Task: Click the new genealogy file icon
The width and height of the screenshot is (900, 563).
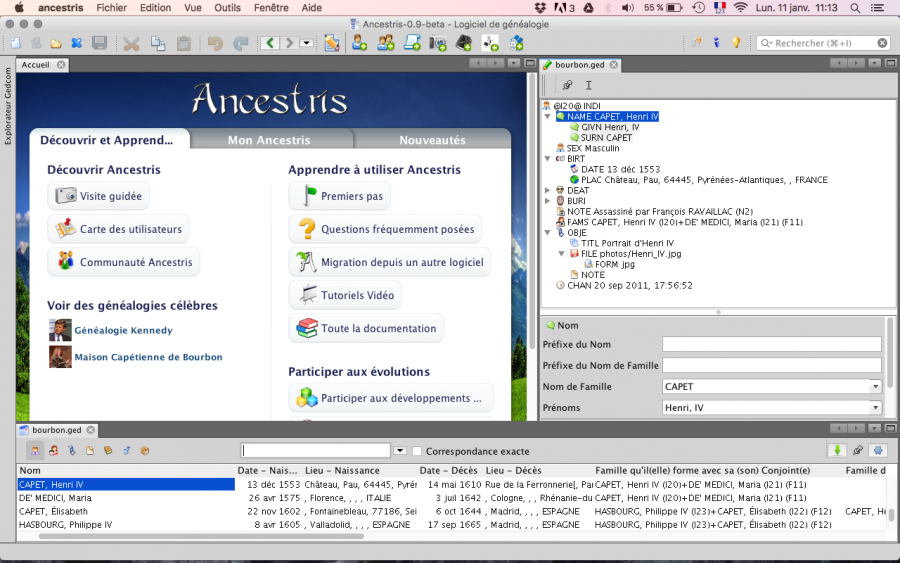Action: point(15,43)
